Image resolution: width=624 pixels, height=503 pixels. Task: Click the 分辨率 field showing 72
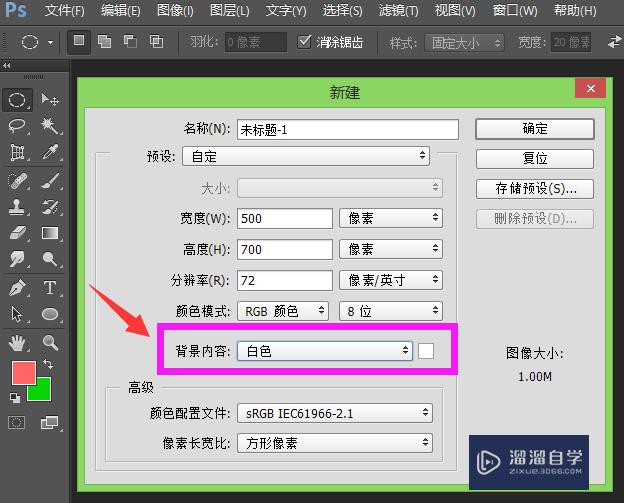[285, 280]
